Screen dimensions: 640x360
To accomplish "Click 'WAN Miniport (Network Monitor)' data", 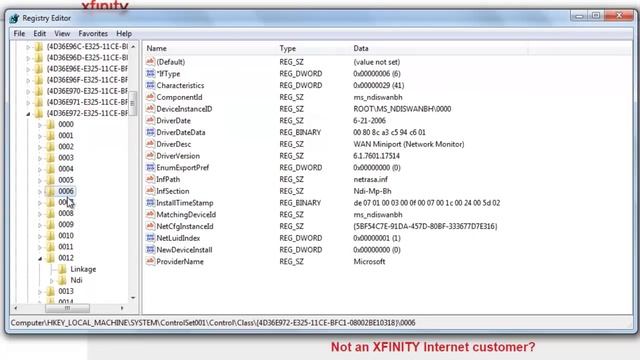I will click(409, 144).
